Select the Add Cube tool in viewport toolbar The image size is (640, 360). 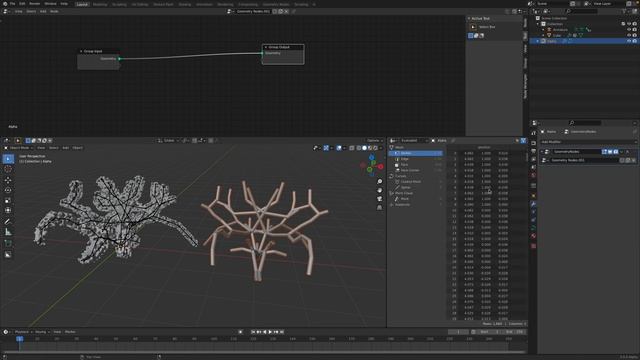pyautogui.click(x=8, y=243)
